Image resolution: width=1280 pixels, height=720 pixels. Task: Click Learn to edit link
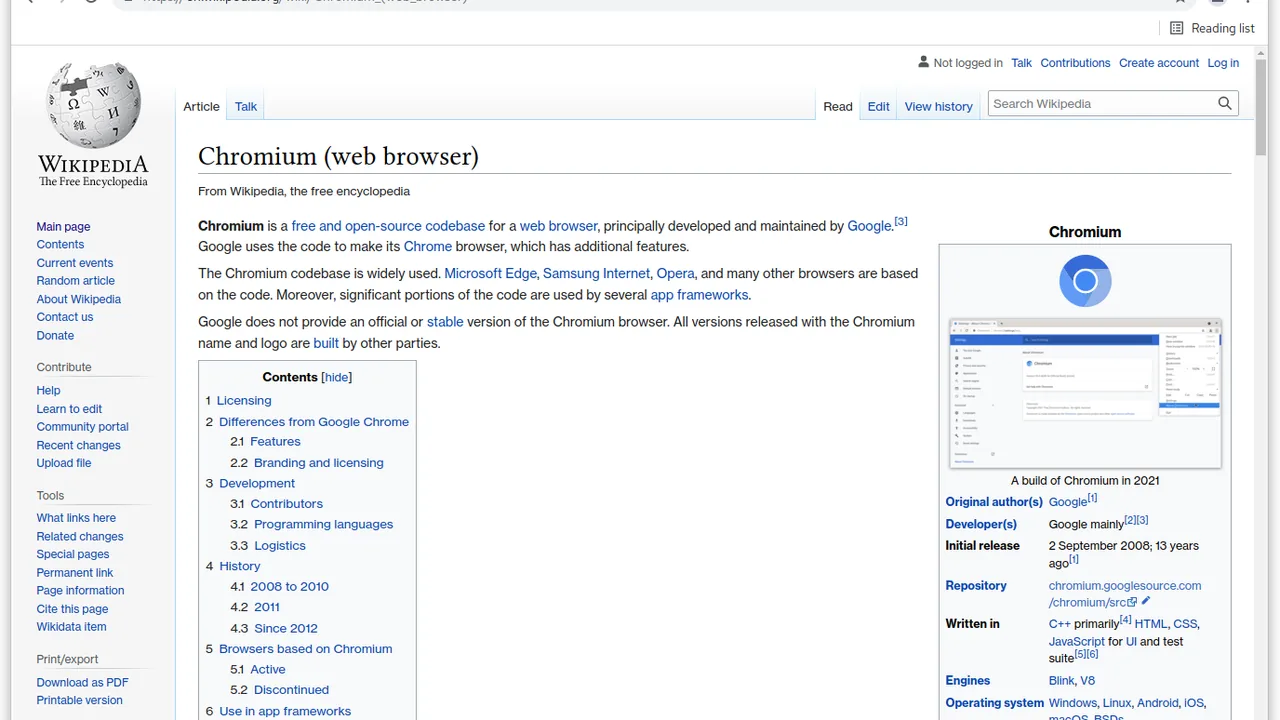(69, 409)
